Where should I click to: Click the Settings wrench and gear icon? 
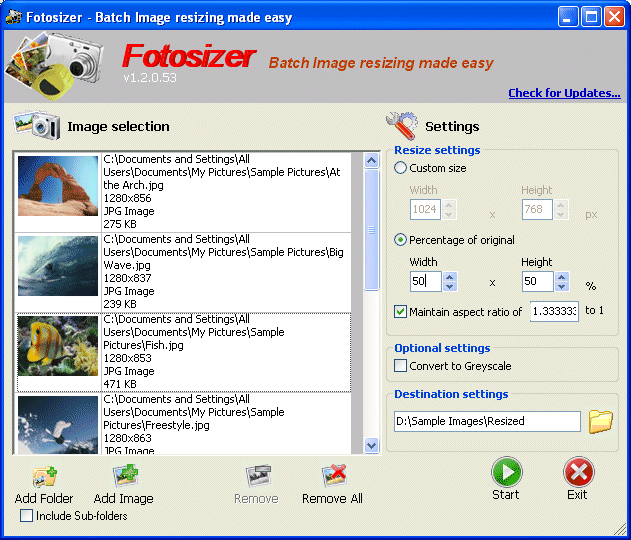pyautogui.click(x=402, y=126)
